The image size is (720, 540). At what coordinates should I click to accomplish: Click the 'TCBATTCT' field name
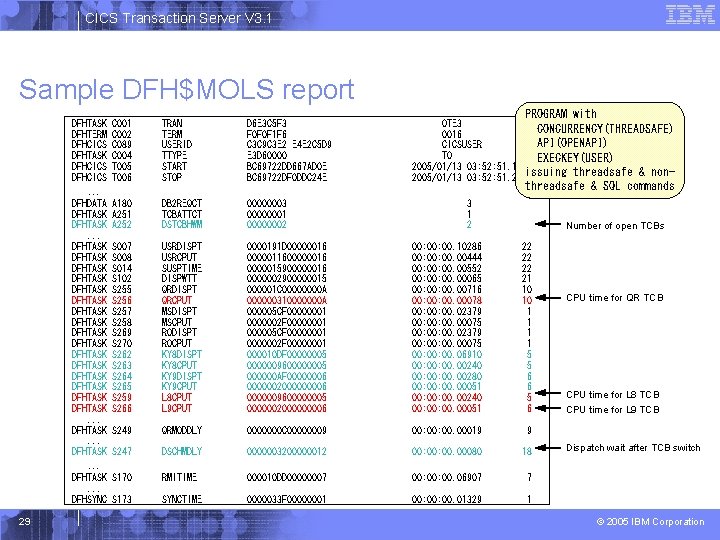182,214
